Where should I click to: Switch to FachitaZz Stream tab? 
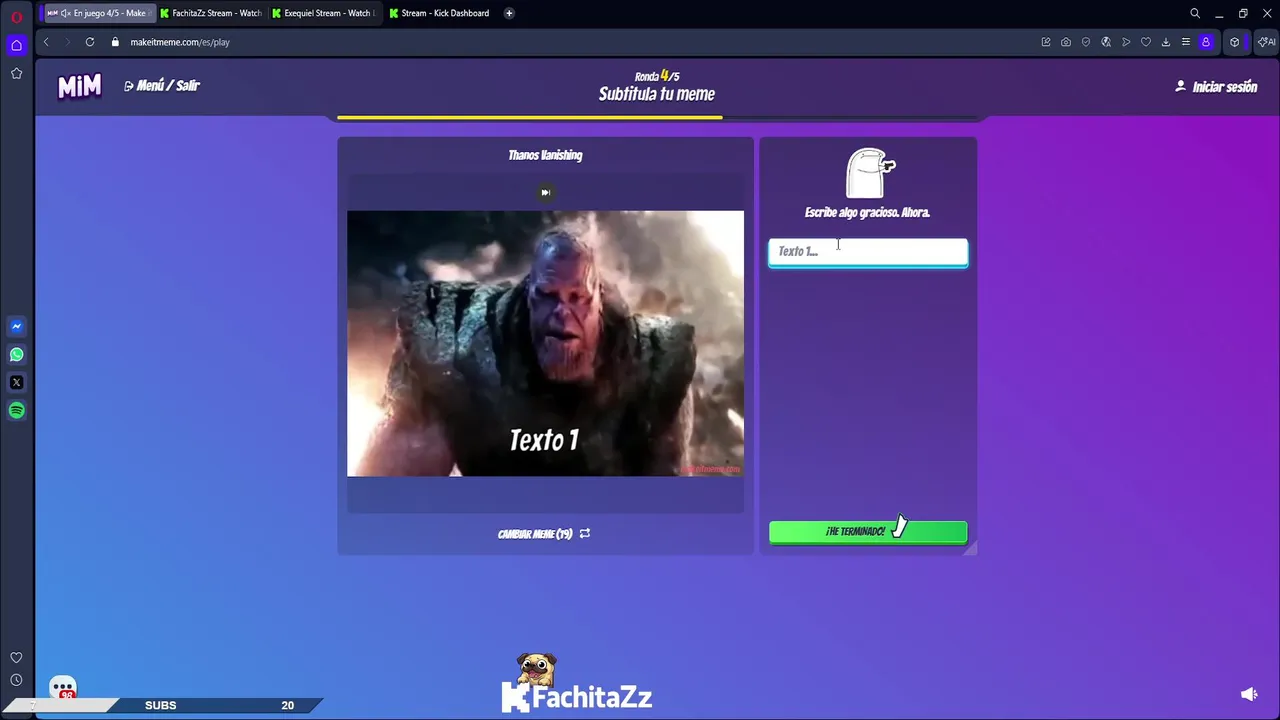click(211, 13)
